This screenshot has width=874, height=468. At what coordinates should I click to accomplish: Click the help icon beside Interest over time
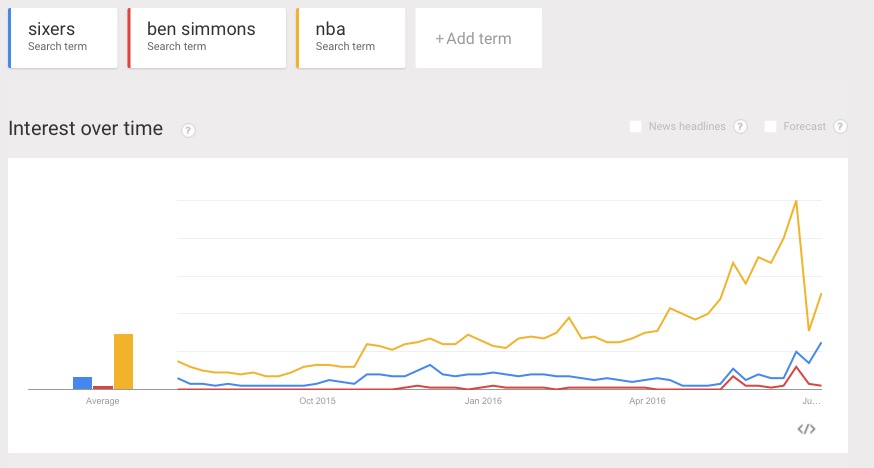coord(188,130)
